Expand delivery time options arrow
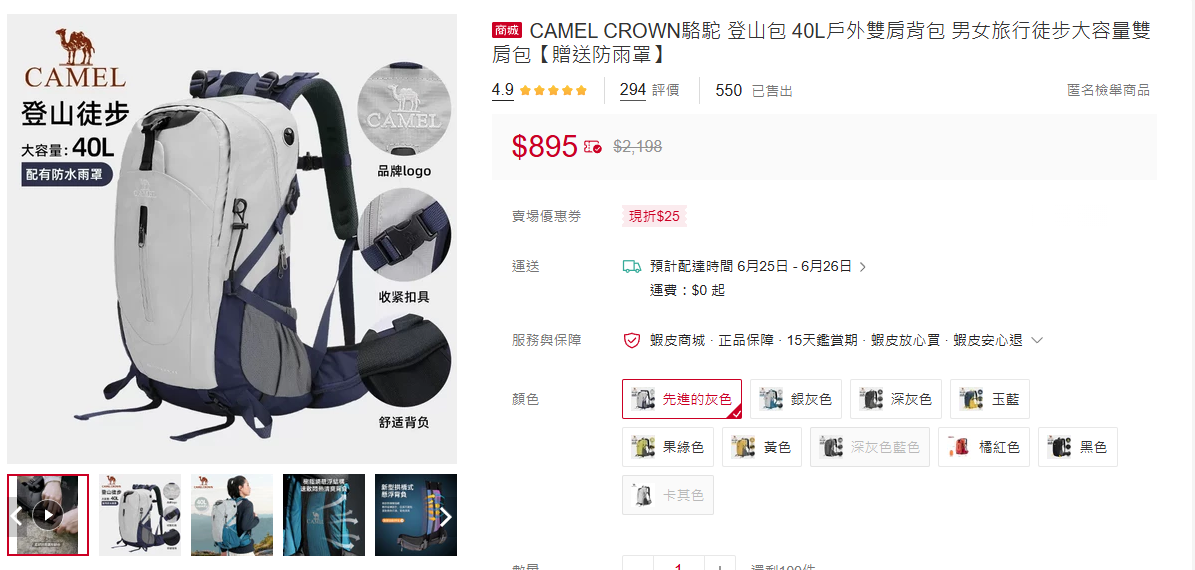Viewport: 1195px width, 570px height. click(863, 267)
